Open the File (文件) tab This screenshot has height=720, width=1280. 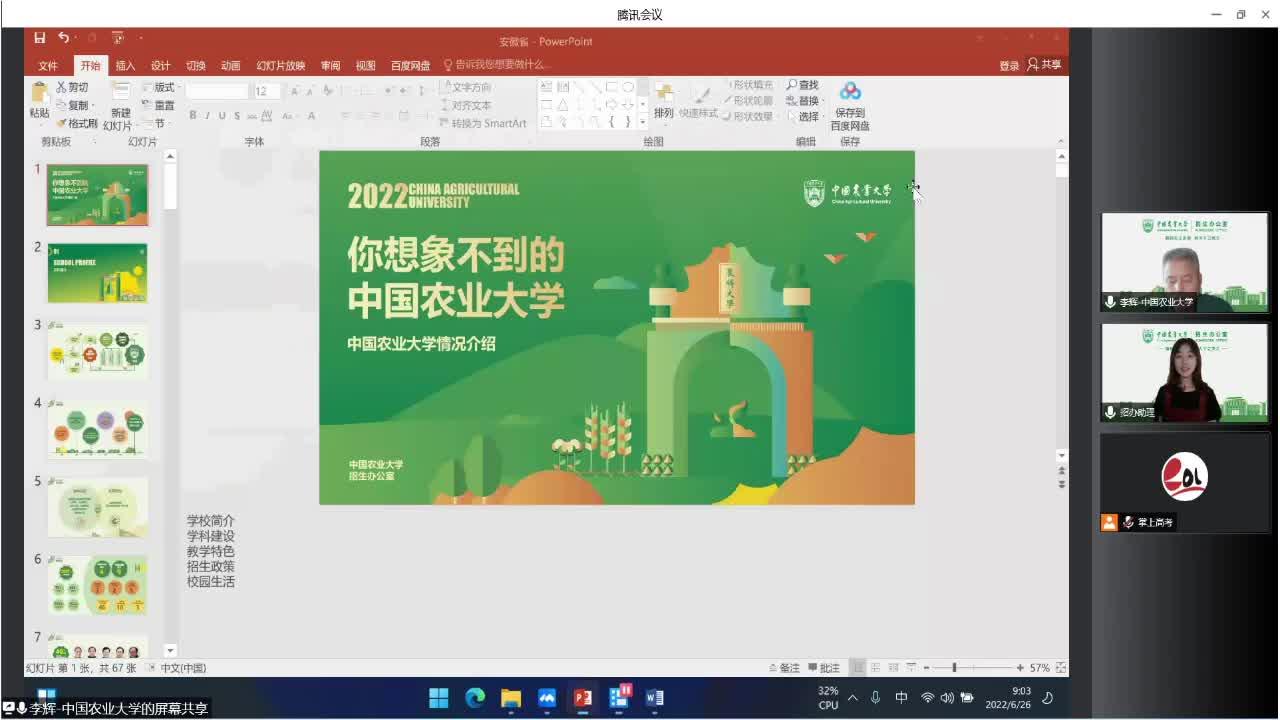(48, 65)
